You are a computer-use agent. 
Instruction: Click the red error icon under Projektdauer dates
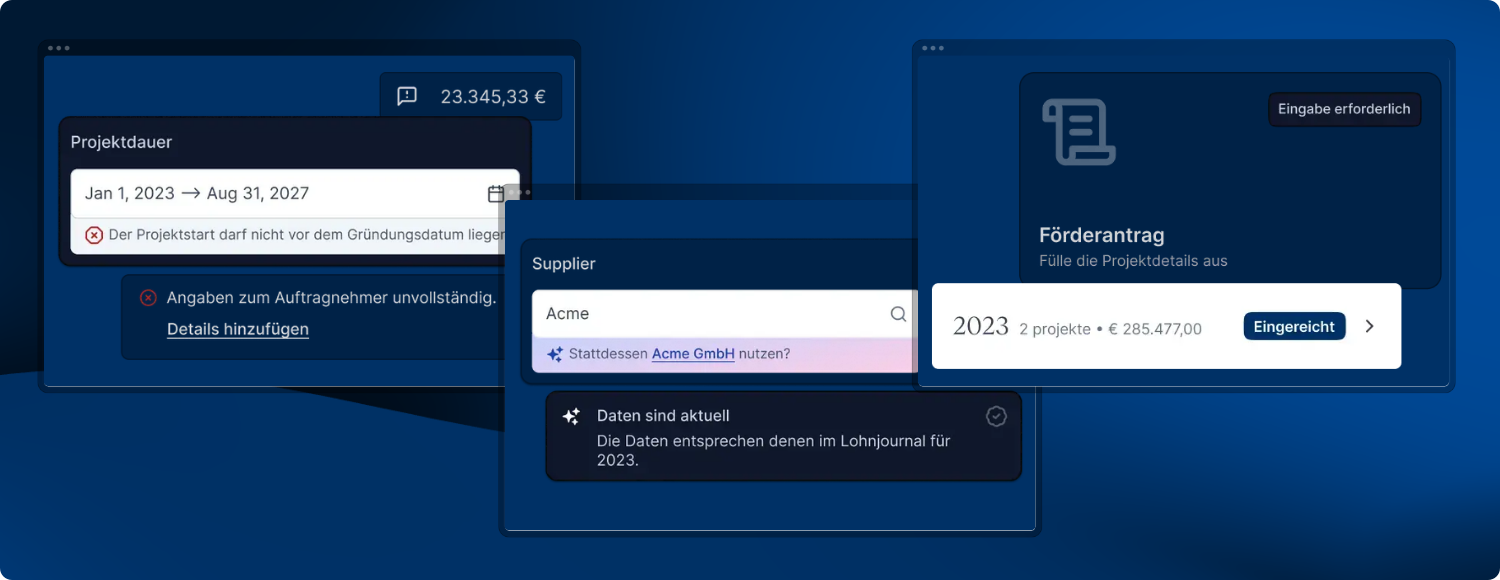[x=94, y=235]
